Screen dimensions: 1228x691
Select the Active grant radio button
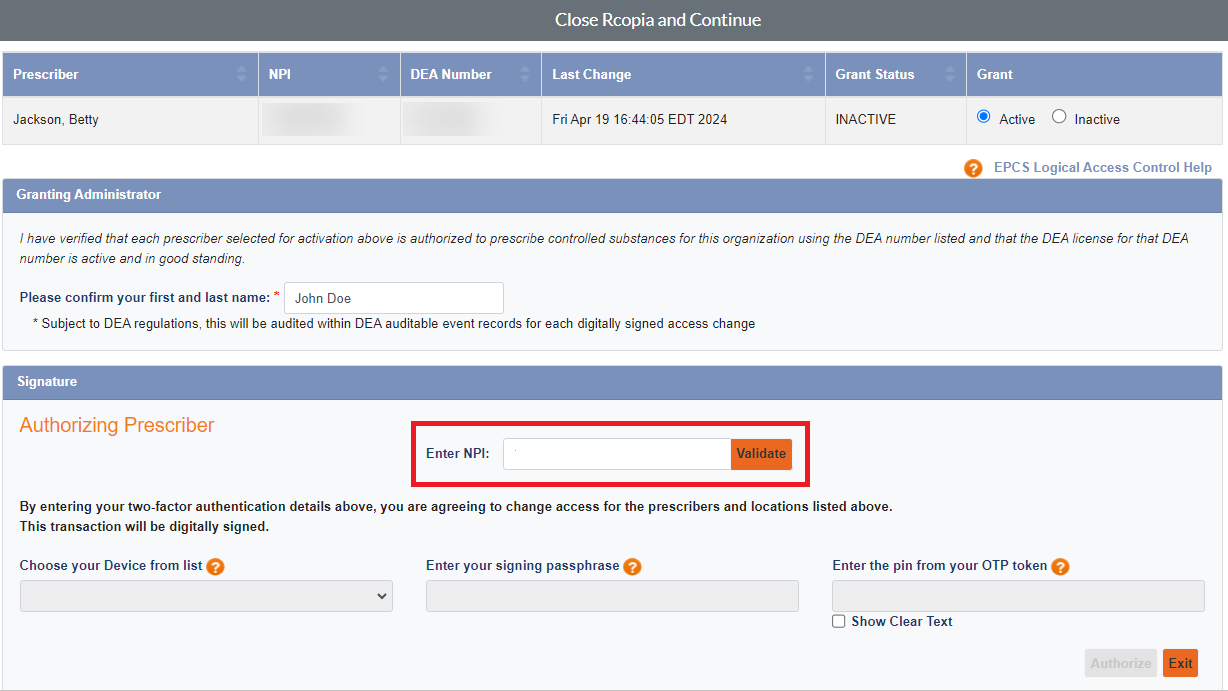[x=984, y=117]
